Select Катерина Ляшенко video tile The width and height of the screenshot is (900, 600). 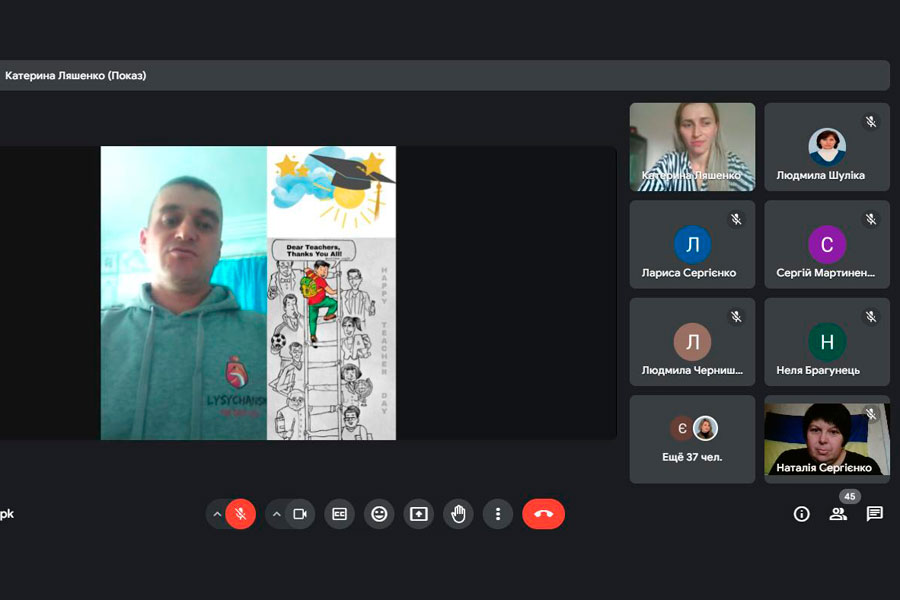(x=692, y=147)
